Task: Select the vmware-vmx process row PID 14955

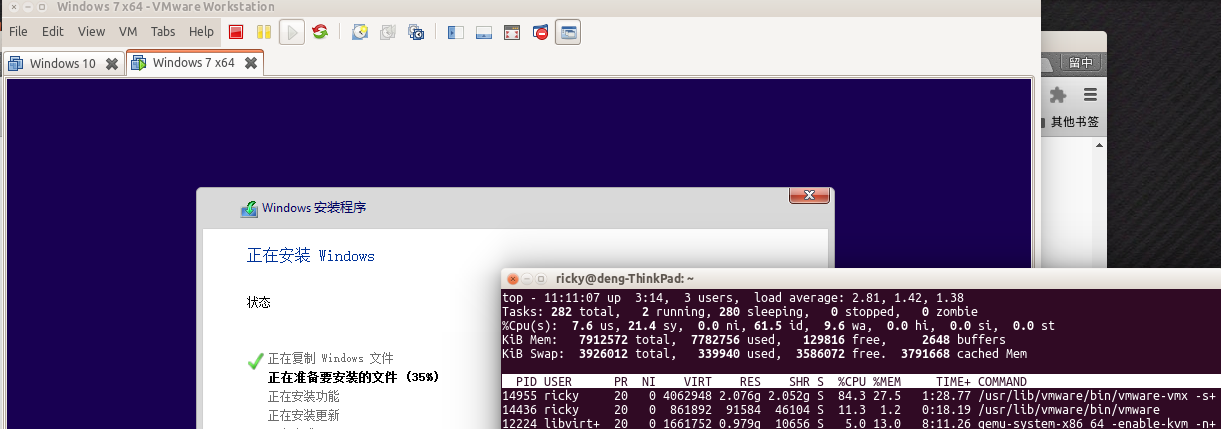Action: coord(861,396)
